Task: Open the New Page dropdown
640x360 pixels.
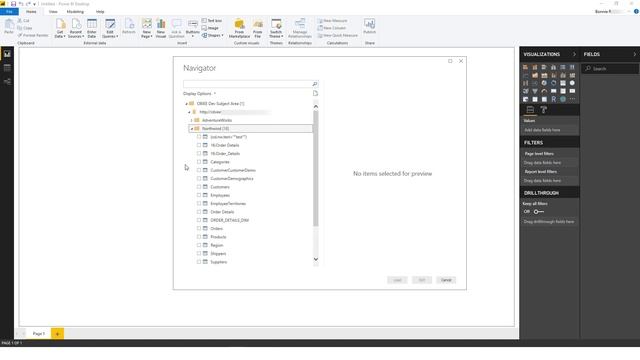Action: (x=147, y=28)
